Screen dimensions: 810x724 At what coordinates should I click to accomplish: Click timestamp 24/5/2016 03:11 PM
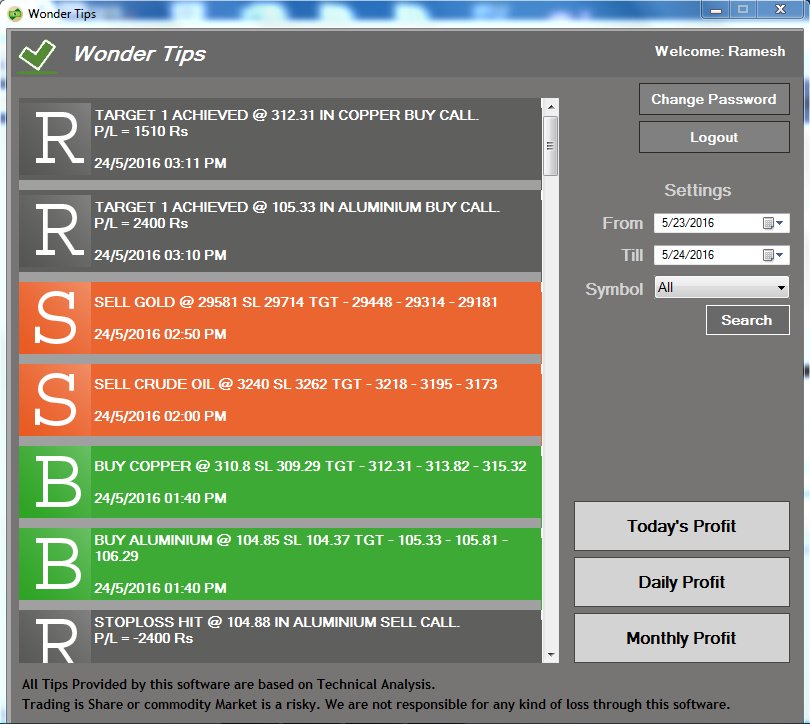(x=160, y=163)
